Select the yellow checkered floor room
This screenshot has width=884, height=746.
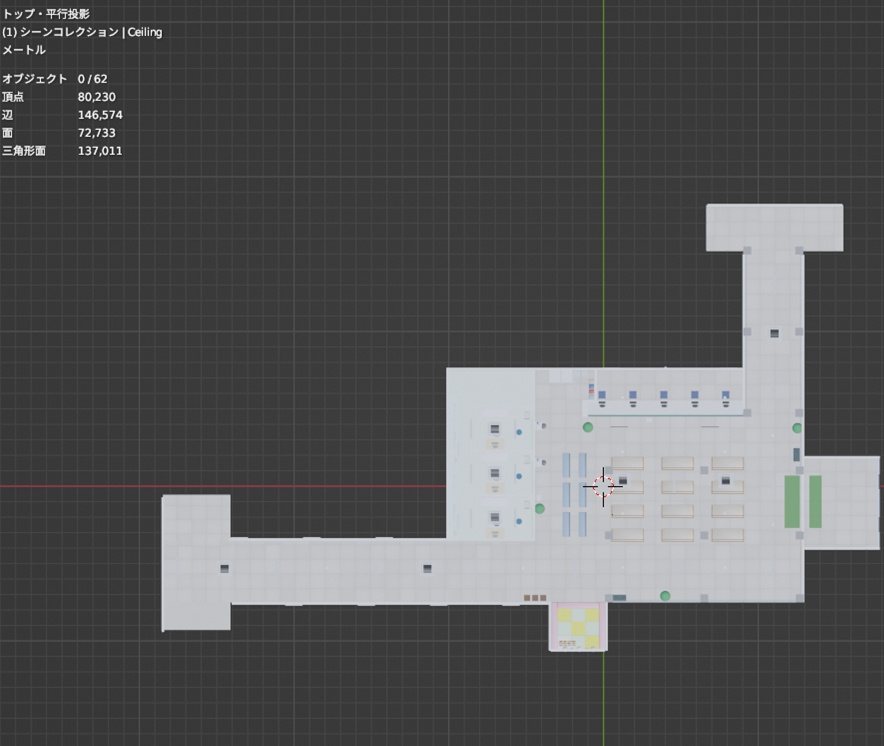point(578,626)
